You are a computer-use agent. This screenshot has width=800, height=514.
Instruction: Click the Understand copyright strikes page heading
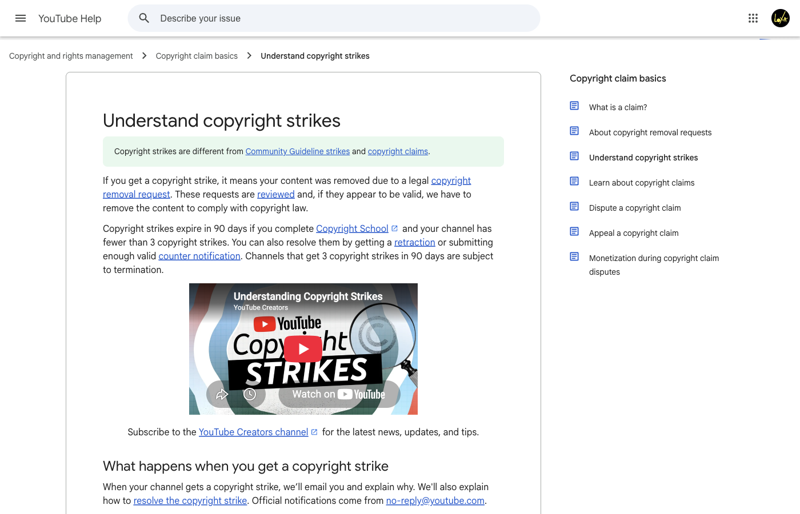coord(221,120)
